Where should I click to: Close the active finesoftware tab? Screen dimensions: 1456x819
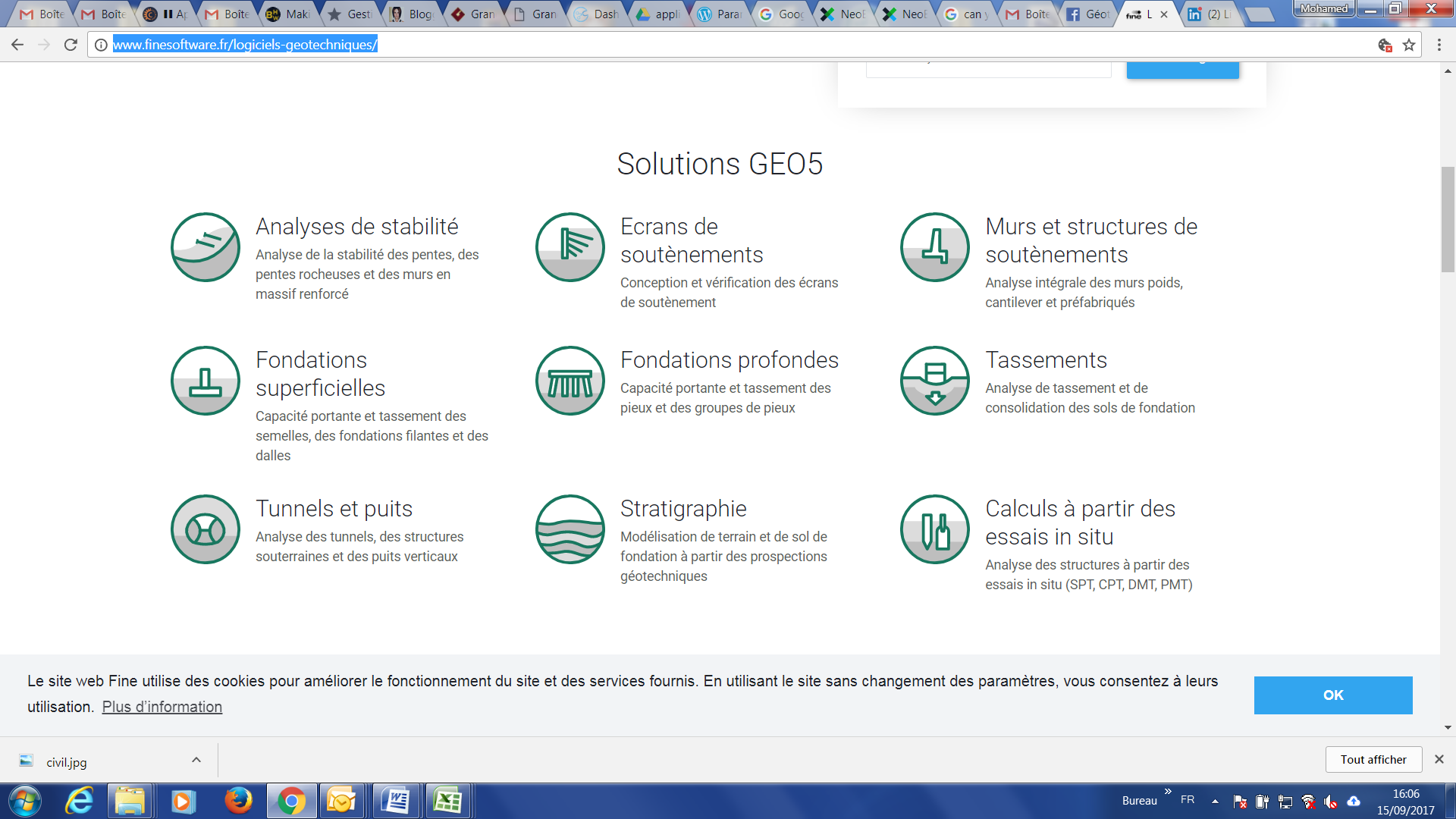pos(1164,14)
